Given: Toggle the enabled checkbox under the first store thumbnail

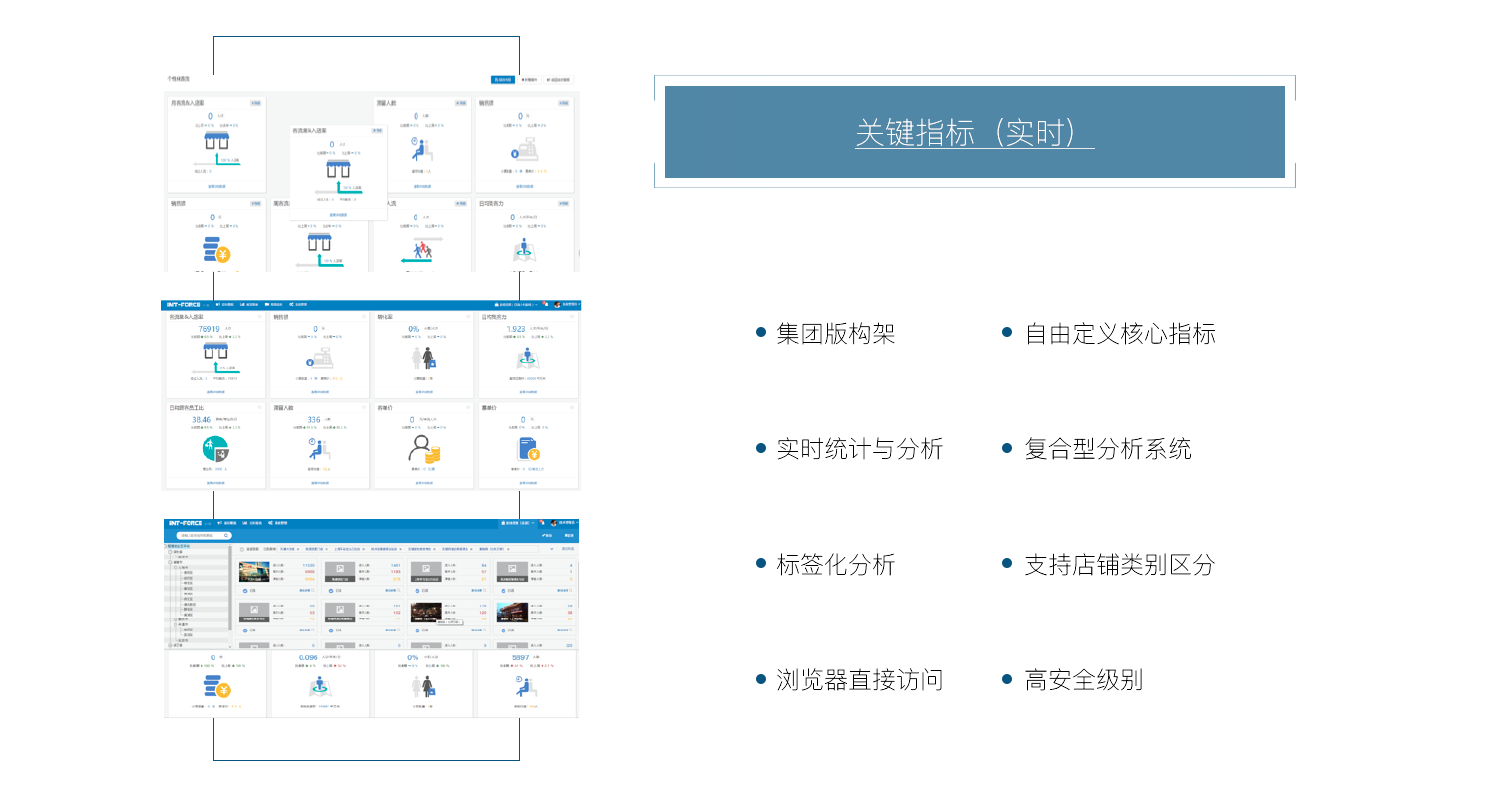Looking at the screenshot, I should pos(245,590).
